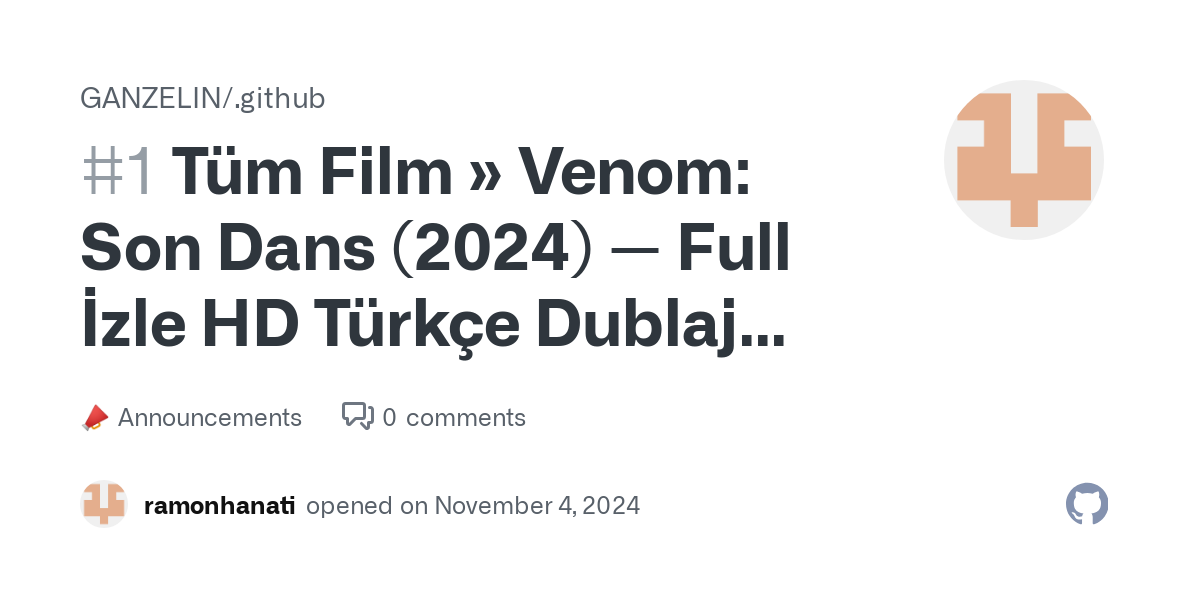Click the small ramonhanati avatar icon
This screenshot has width=1200, height=600.
click(104, 504)
